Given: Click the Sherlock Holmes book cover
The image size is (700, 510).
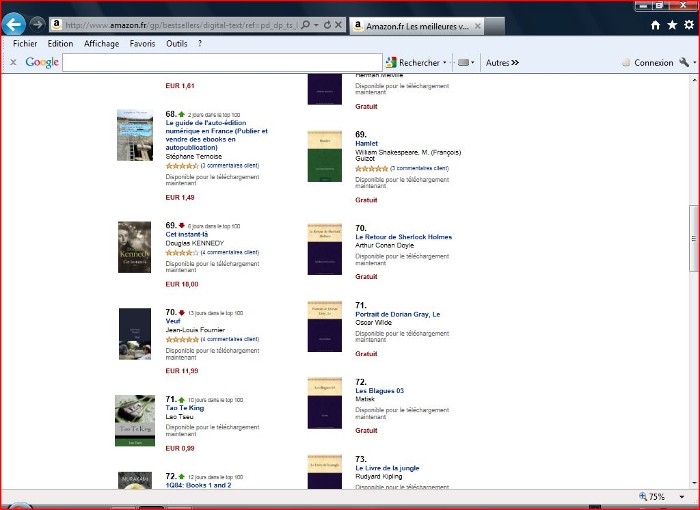Looking at the screenshot, I should coord(325,249).
